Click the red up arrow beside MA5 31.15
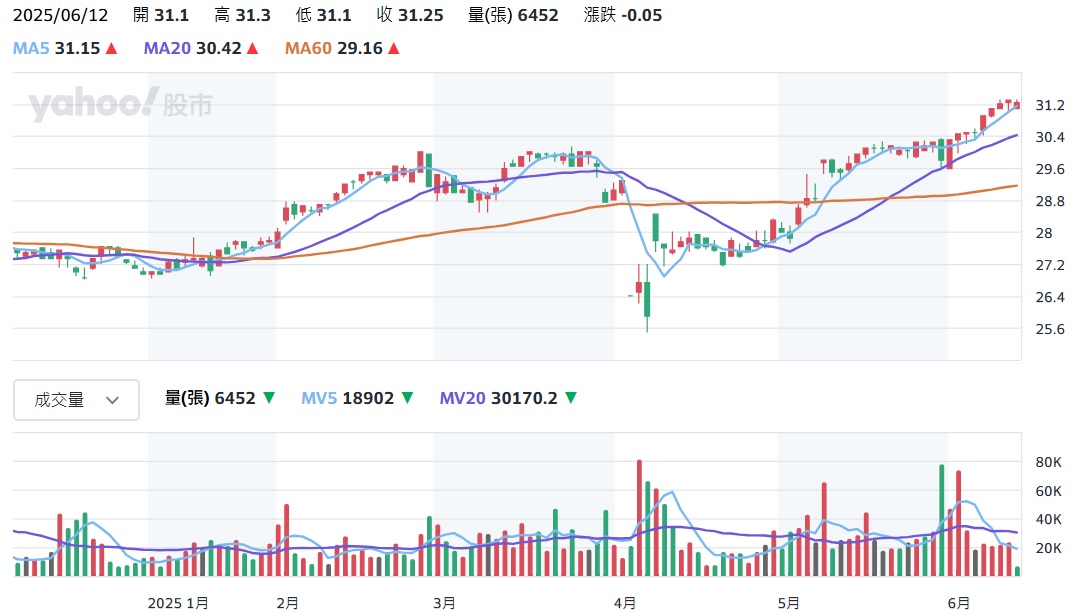 112,49
